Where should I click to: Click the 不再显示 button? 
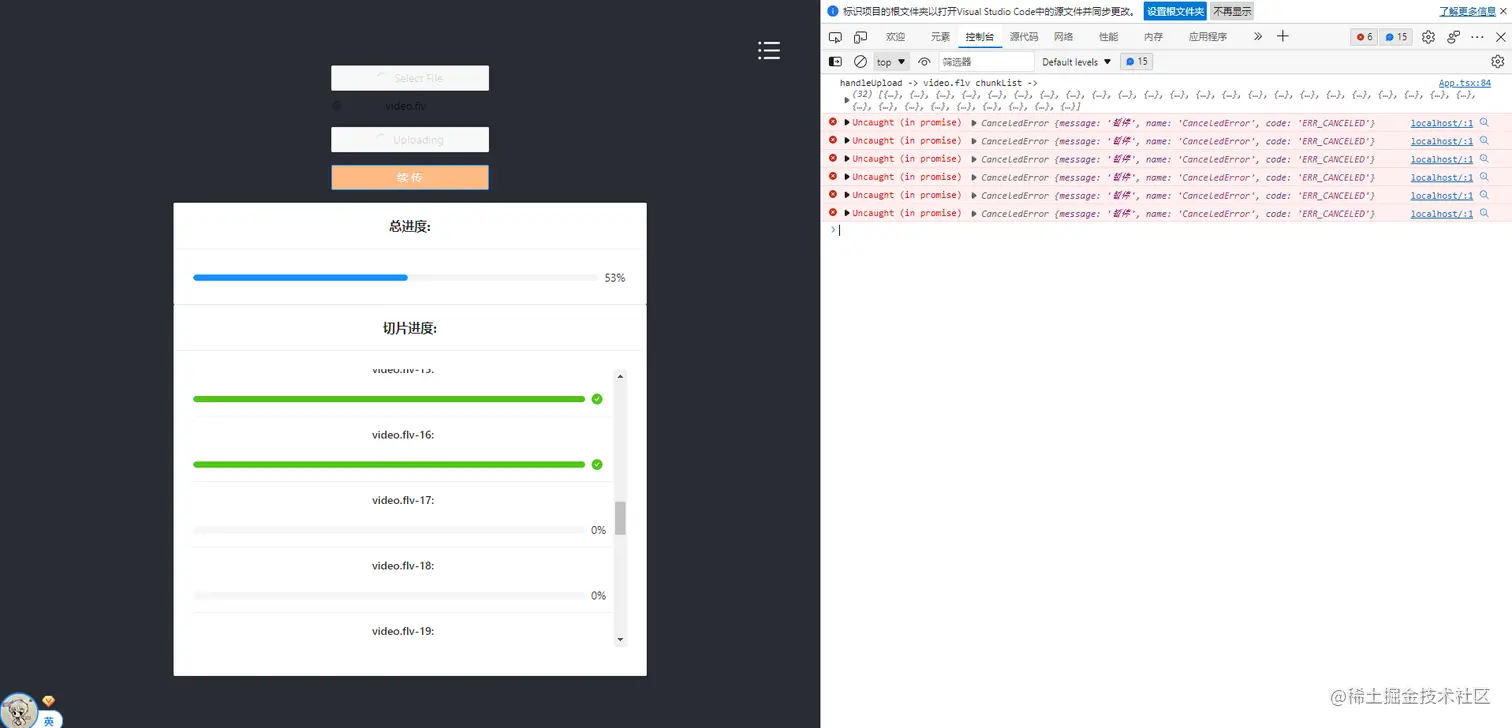[x=1232, y=11]
